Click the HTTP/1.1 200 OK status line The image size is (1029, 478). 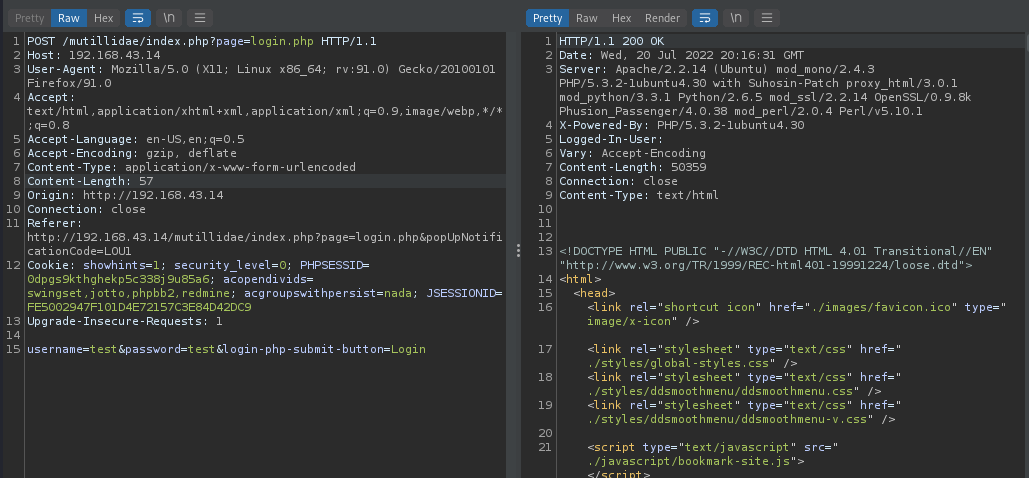click(x=611, y=41)
